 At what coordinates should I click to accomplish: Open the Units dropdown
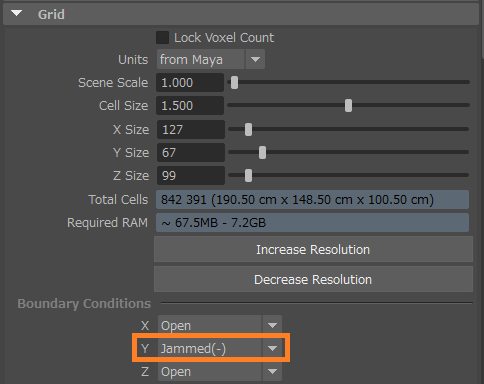pos(211,59)
